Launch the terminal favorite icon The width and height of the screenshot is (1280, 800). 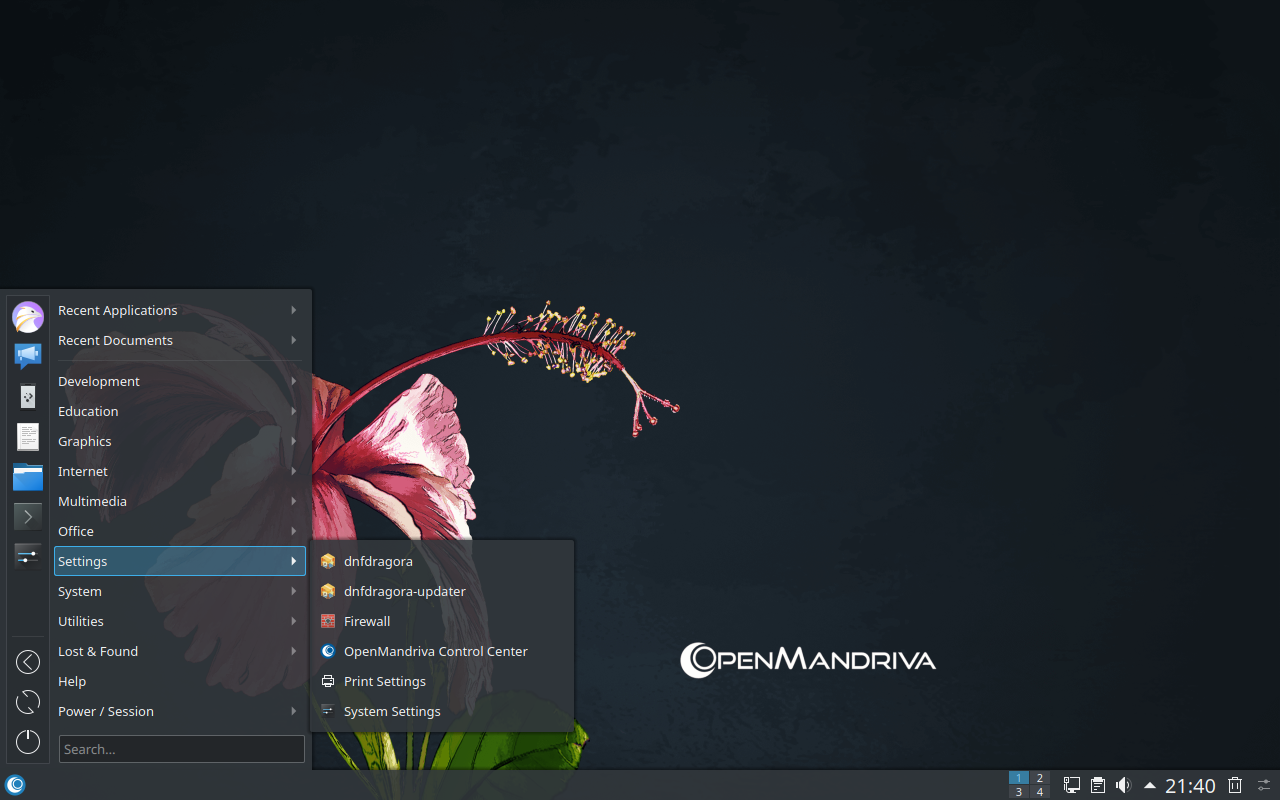(28, 516)
